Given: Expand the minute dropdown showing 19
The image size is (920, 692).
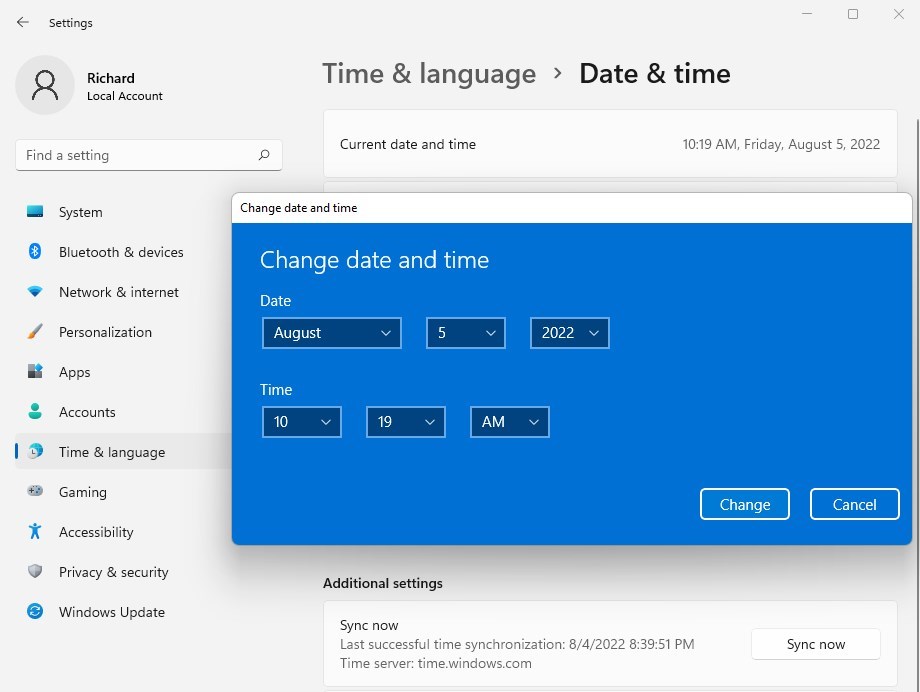Looking at the screenshot, I should [406, 422].
